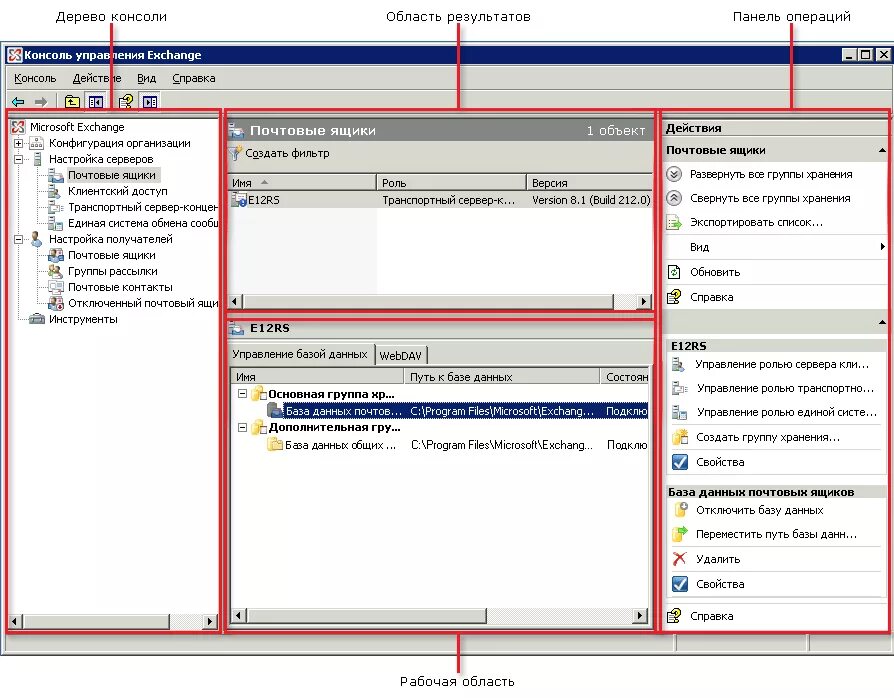894x698 pixels.
Task: Click the Инструменты toolbox icon
Action: [x=36, y=319]
